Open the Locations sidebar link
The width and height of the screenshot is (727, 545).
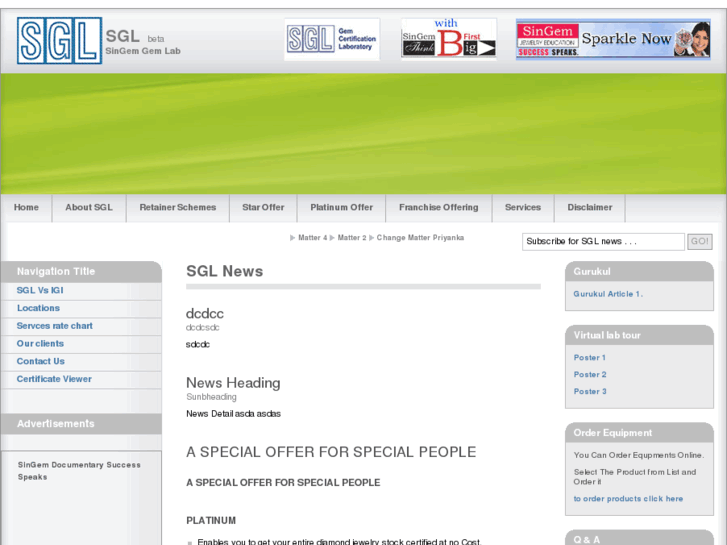click(x=38, y=308)
